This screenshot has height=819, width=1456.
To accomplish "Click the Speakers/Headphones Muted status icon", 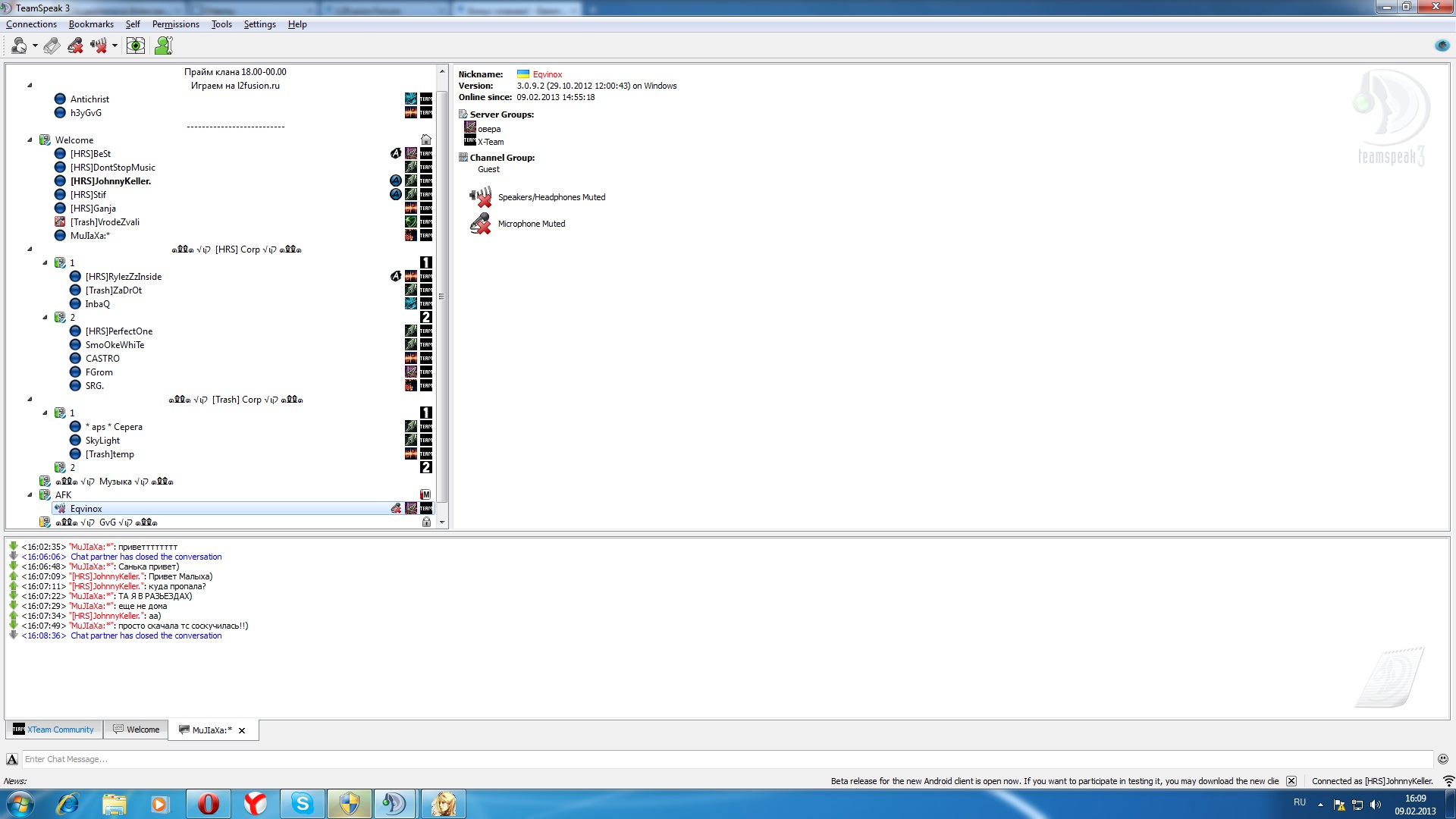I will pyautogui.click(x=481, y=197).
